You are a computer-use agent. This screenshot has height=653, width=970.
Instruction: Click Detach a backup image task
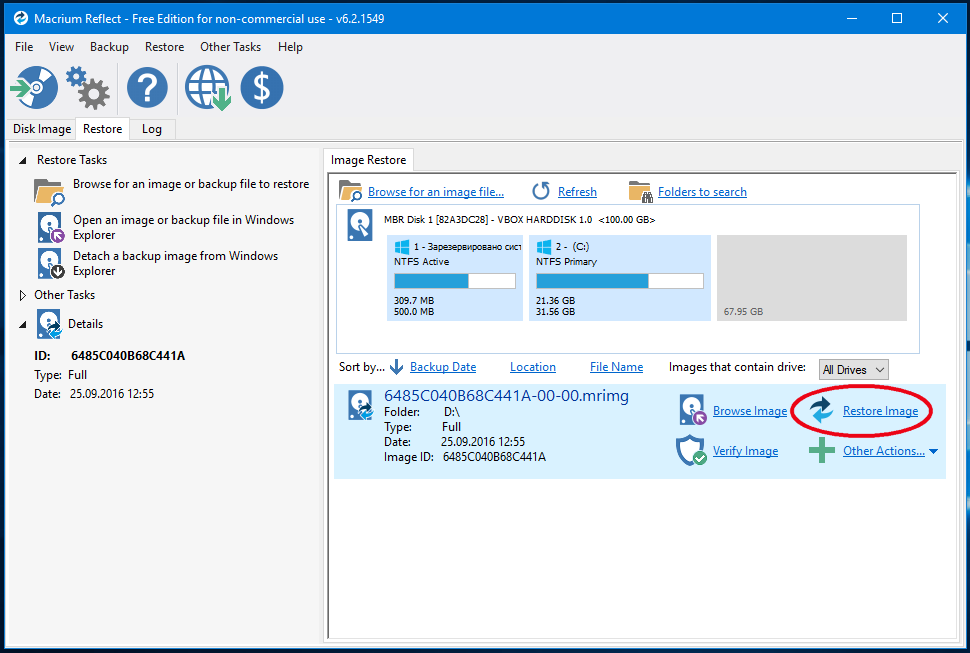pos(176,263)
